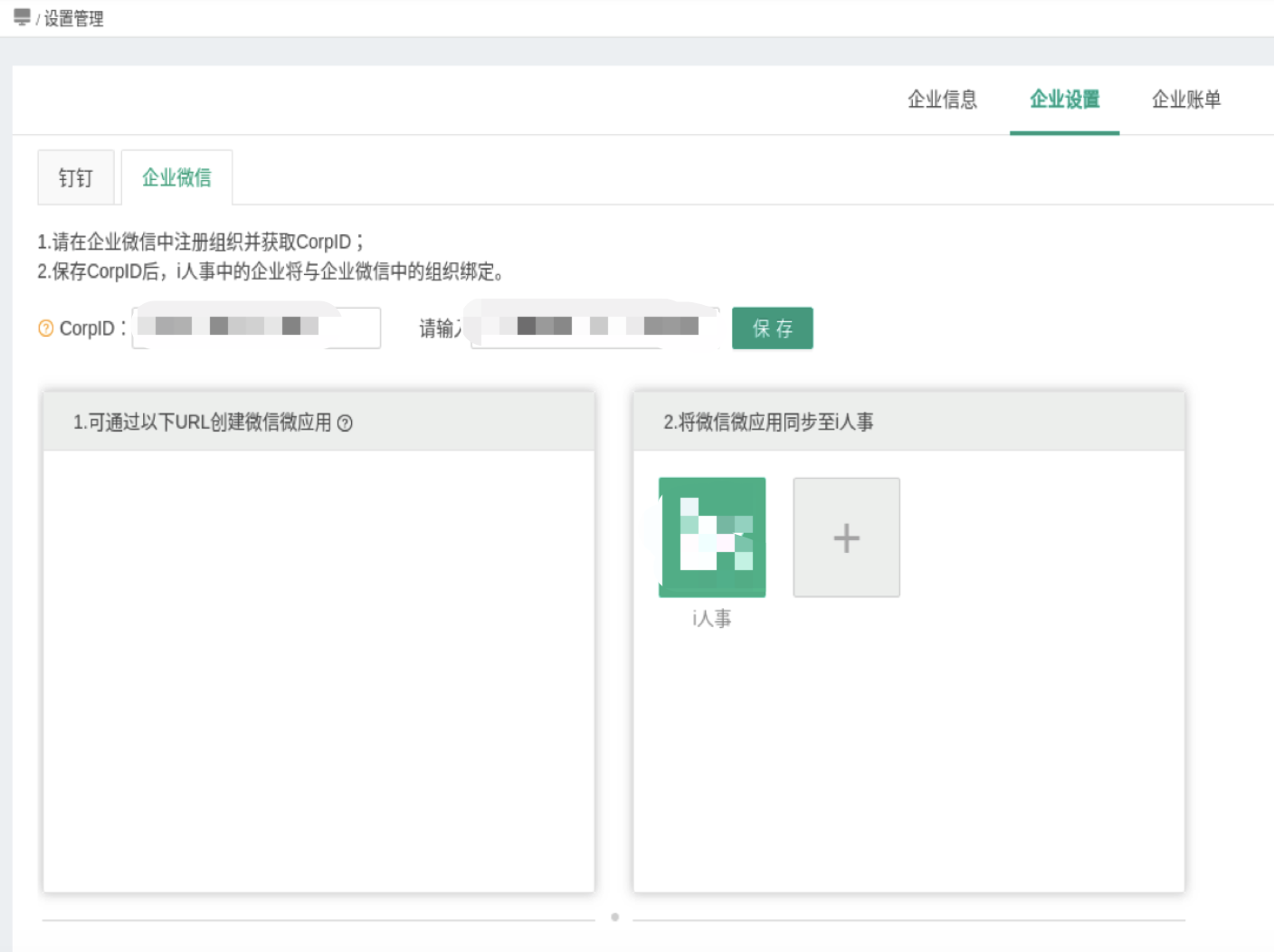Switch to the 钉钉 tab
The height and width of the screenshot is (952, 1274).
coord(76,177)
